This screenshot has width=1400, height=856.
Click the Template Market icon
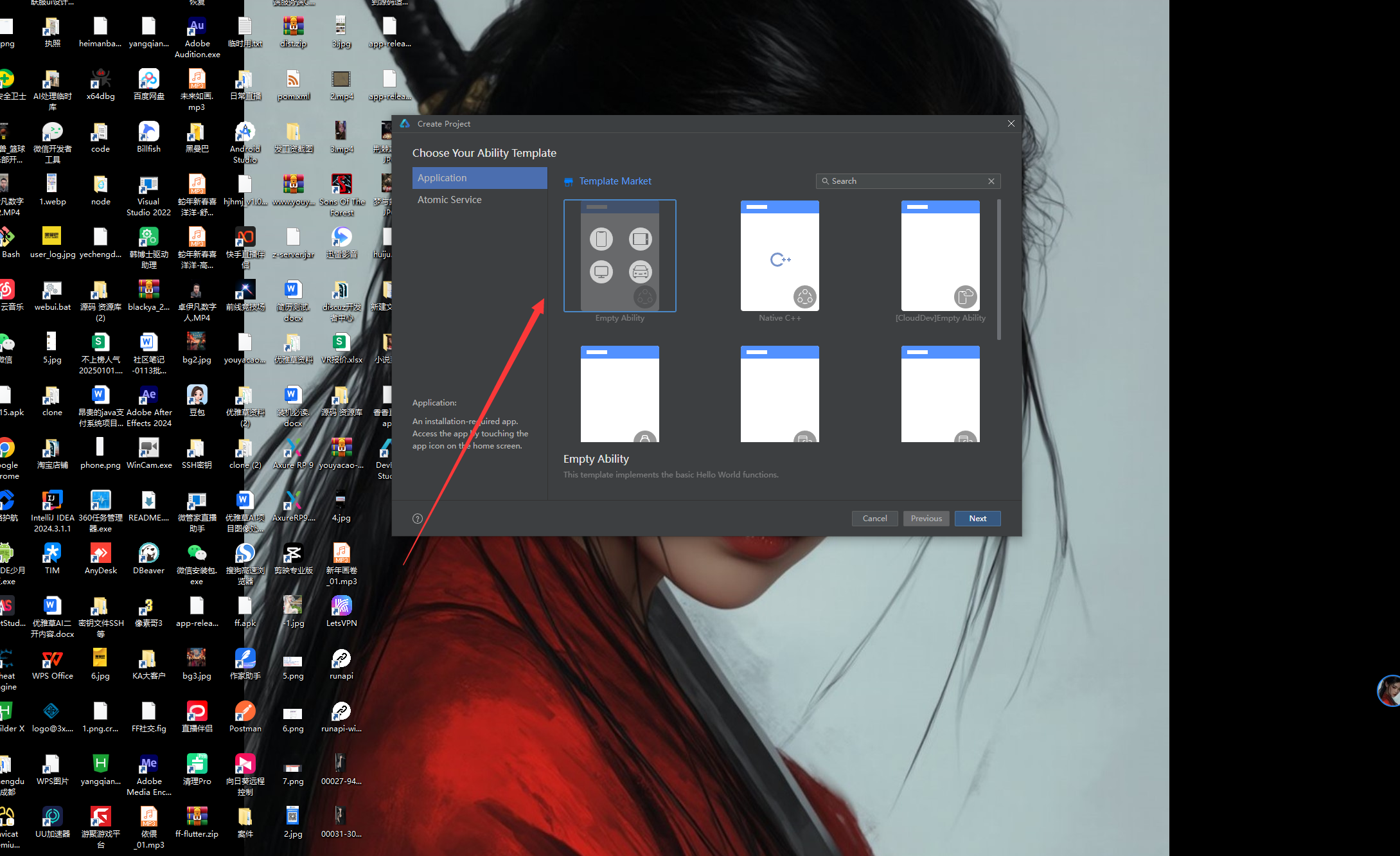(x=568, y=181)
